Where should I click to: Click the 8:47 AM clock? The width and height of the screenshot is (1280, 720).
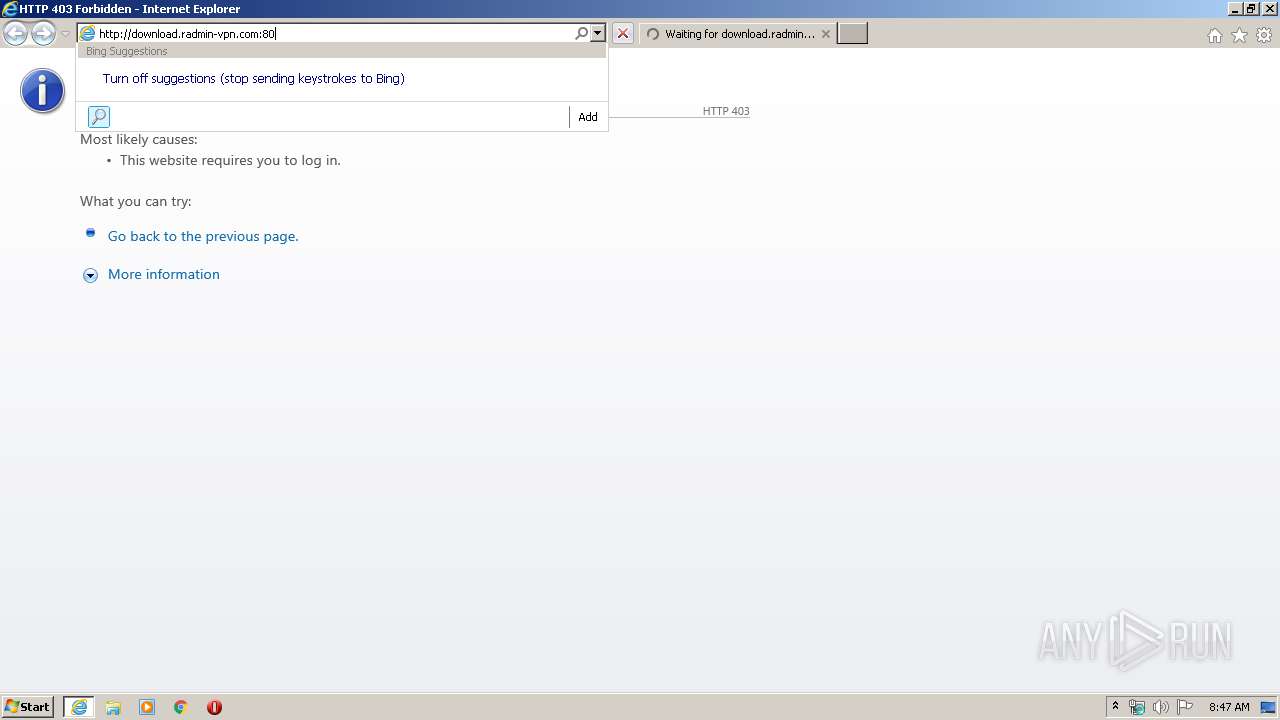tap(1229, 707)
